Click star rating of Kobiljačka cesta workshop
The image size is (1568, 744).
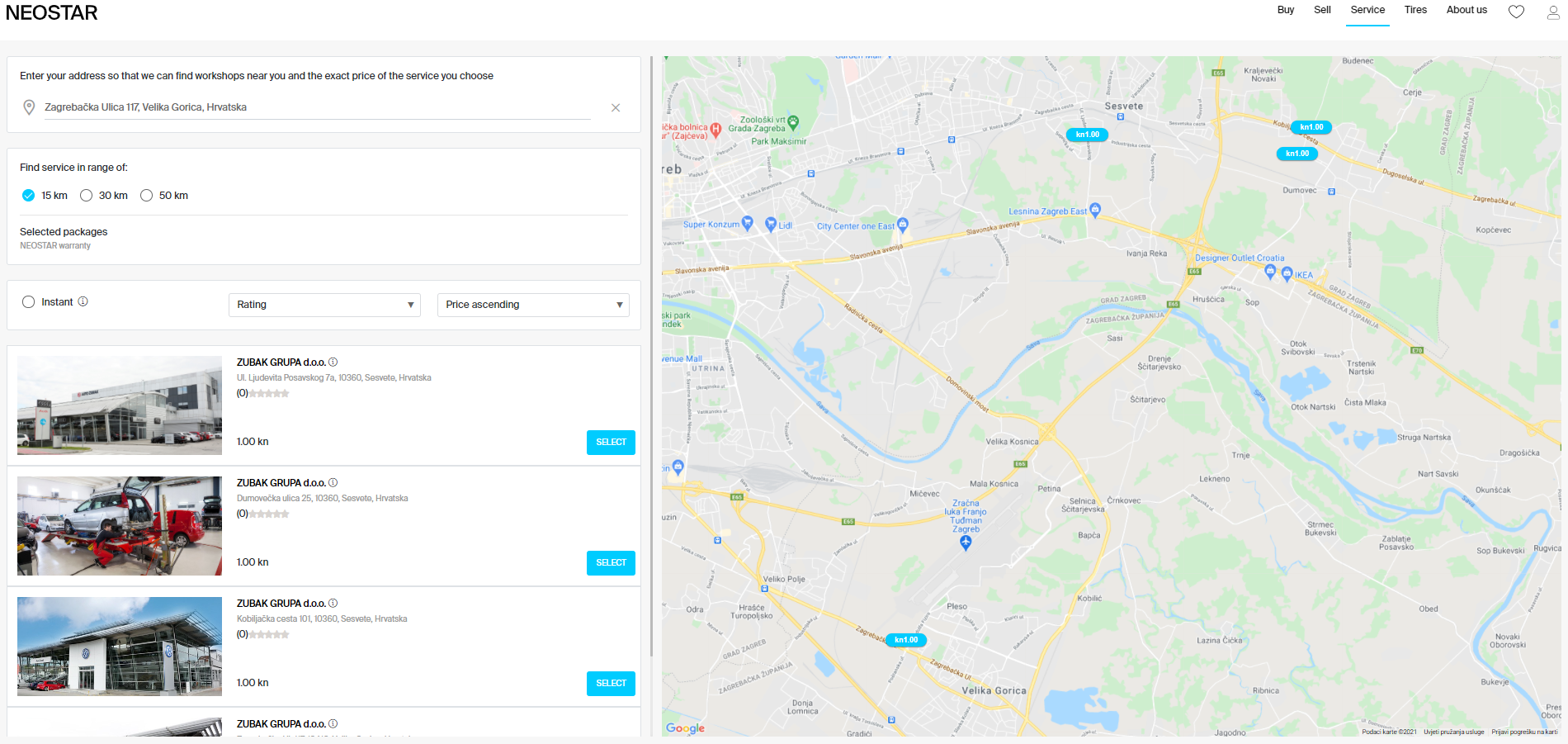(x=269, y=635)
